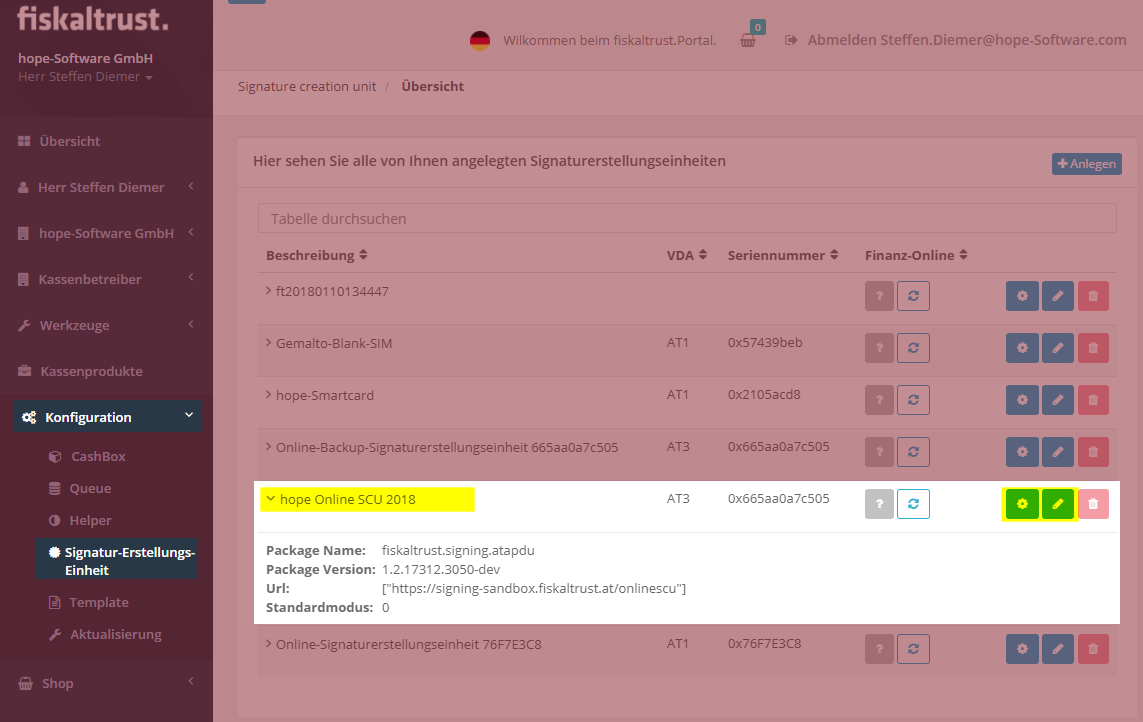Image resolution: width=1143 pixels, height=722 pixels.
Task: Click the Anlegen button
Action: tap(1086, 164)
